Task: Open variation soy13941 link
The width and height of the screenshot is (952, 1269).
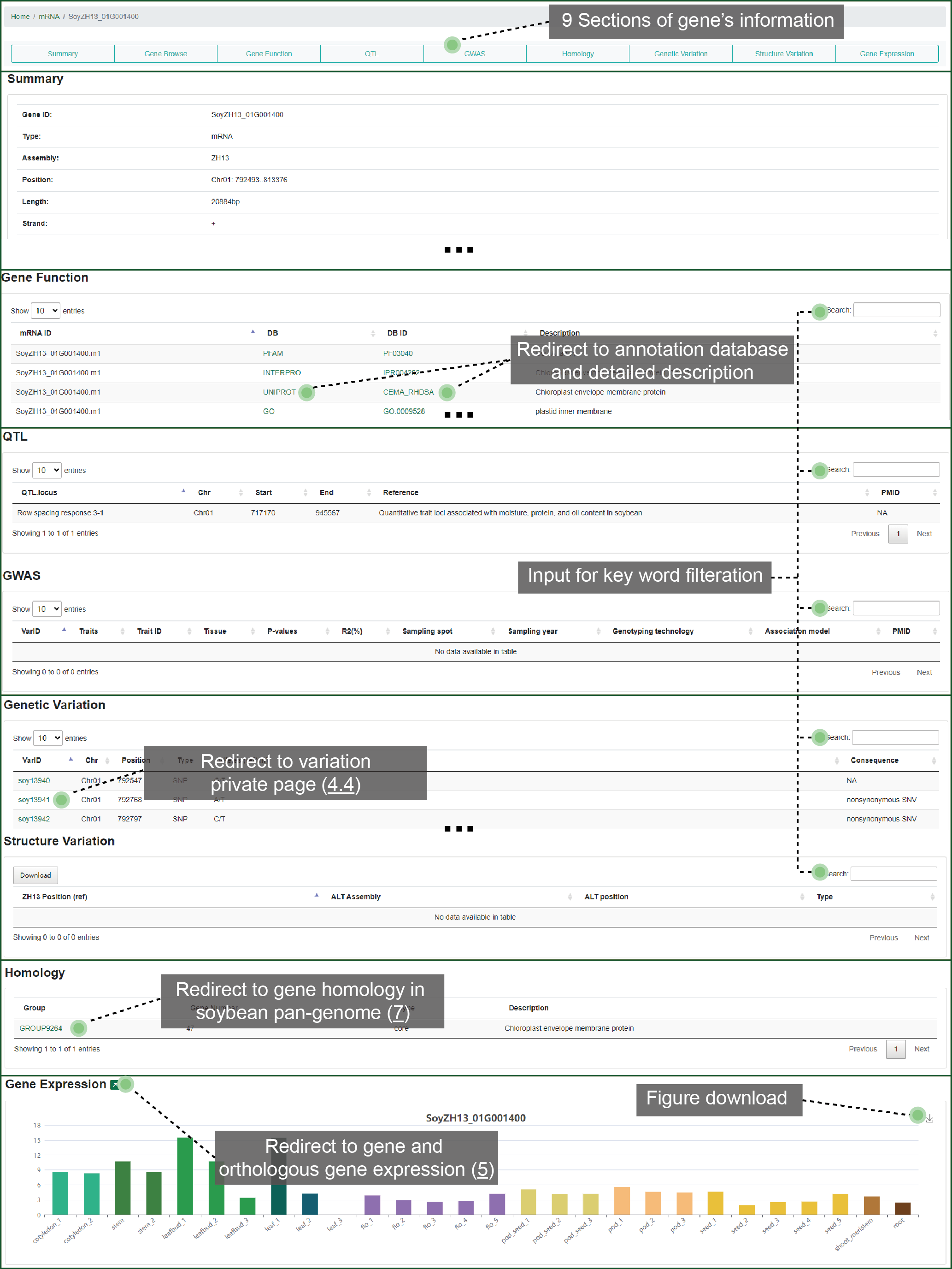Action: tap(34, 800)
